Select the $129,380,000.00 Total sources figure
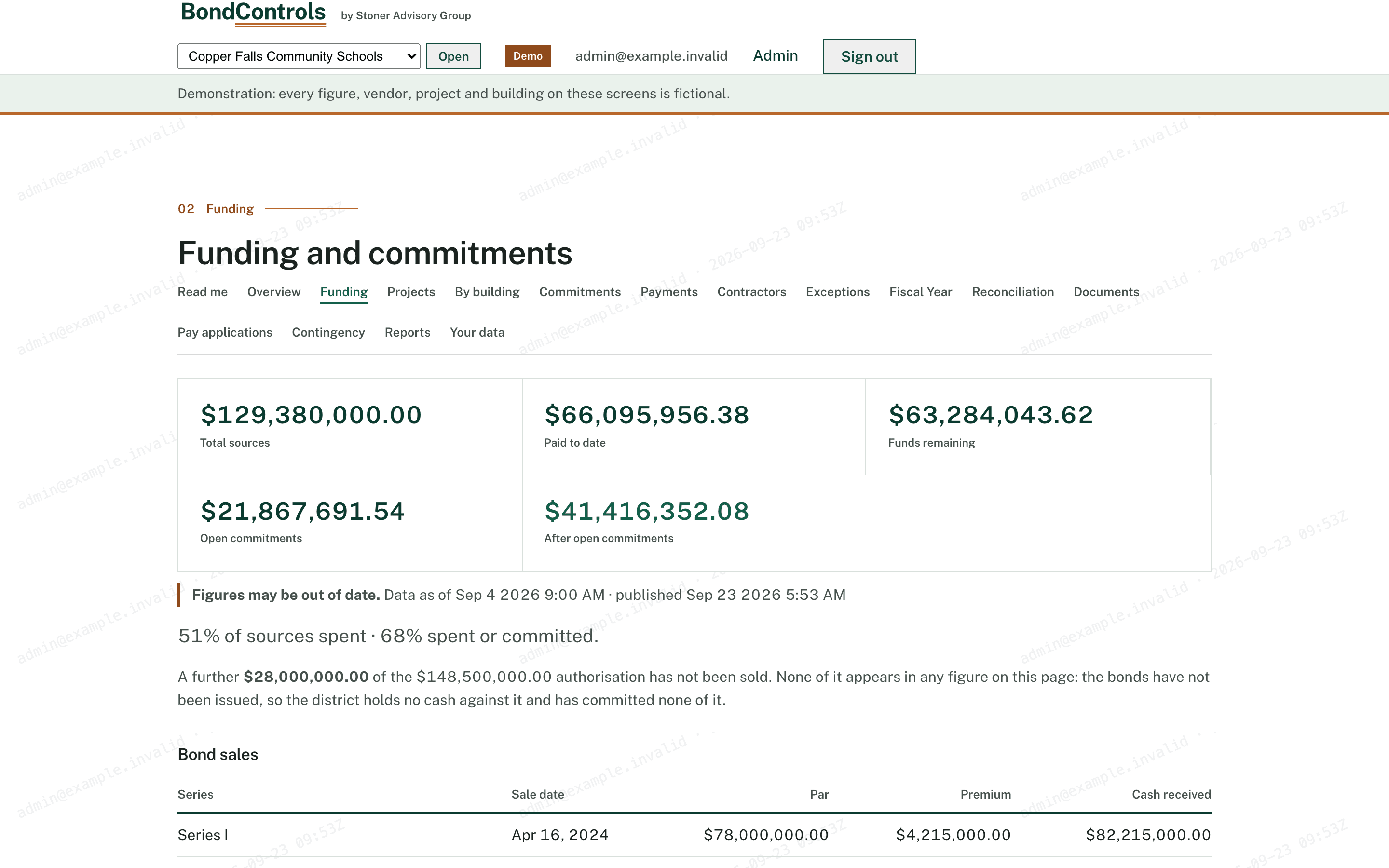The height and width of the screenshot is (868, 1389). point(311,415)
